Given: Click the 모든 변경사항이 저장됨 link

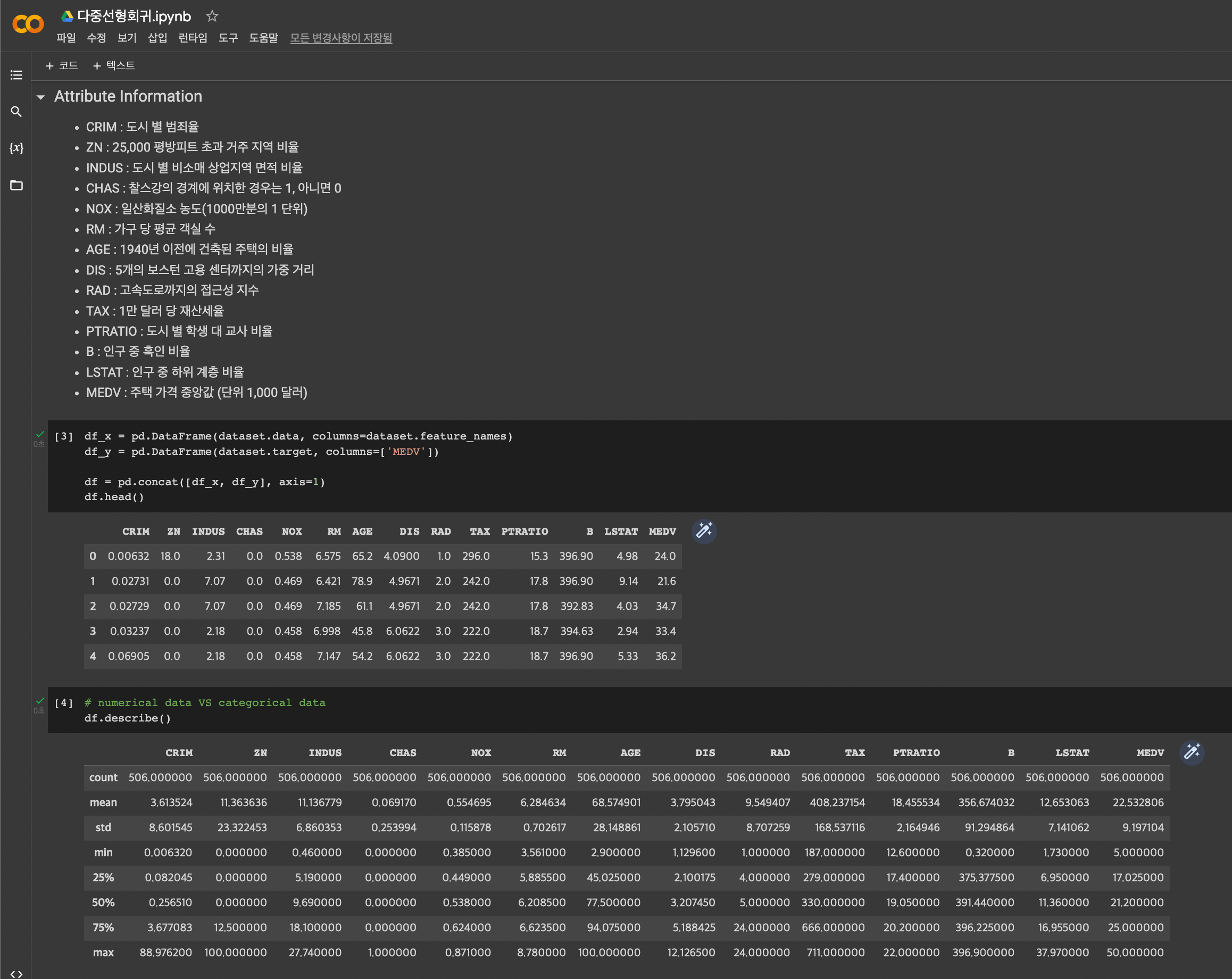Looking at the screenshot, I should pos(340,38).
